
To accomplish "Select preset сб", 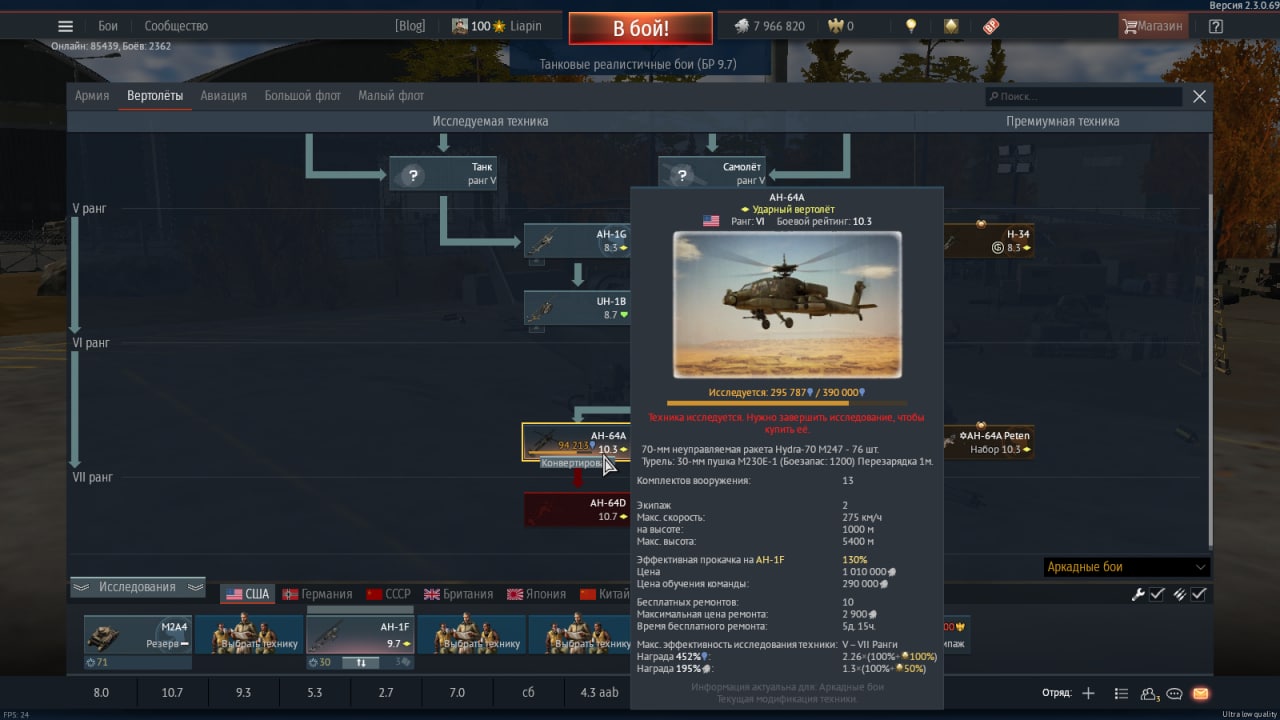I will click(x=528, y=692).
